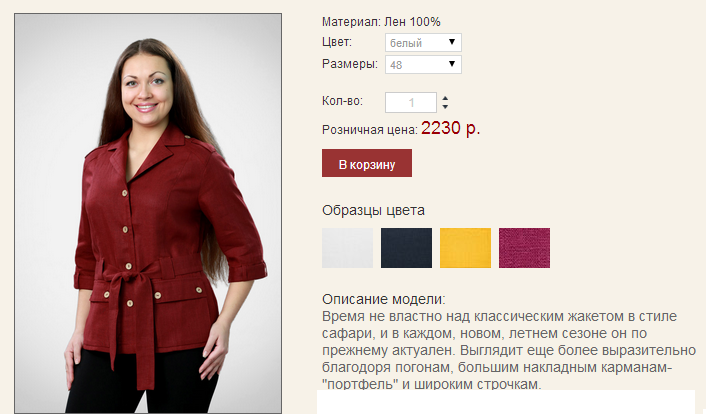Open the Размеры dropdown showing 48
706x414 pixels.
click(423, 64)
